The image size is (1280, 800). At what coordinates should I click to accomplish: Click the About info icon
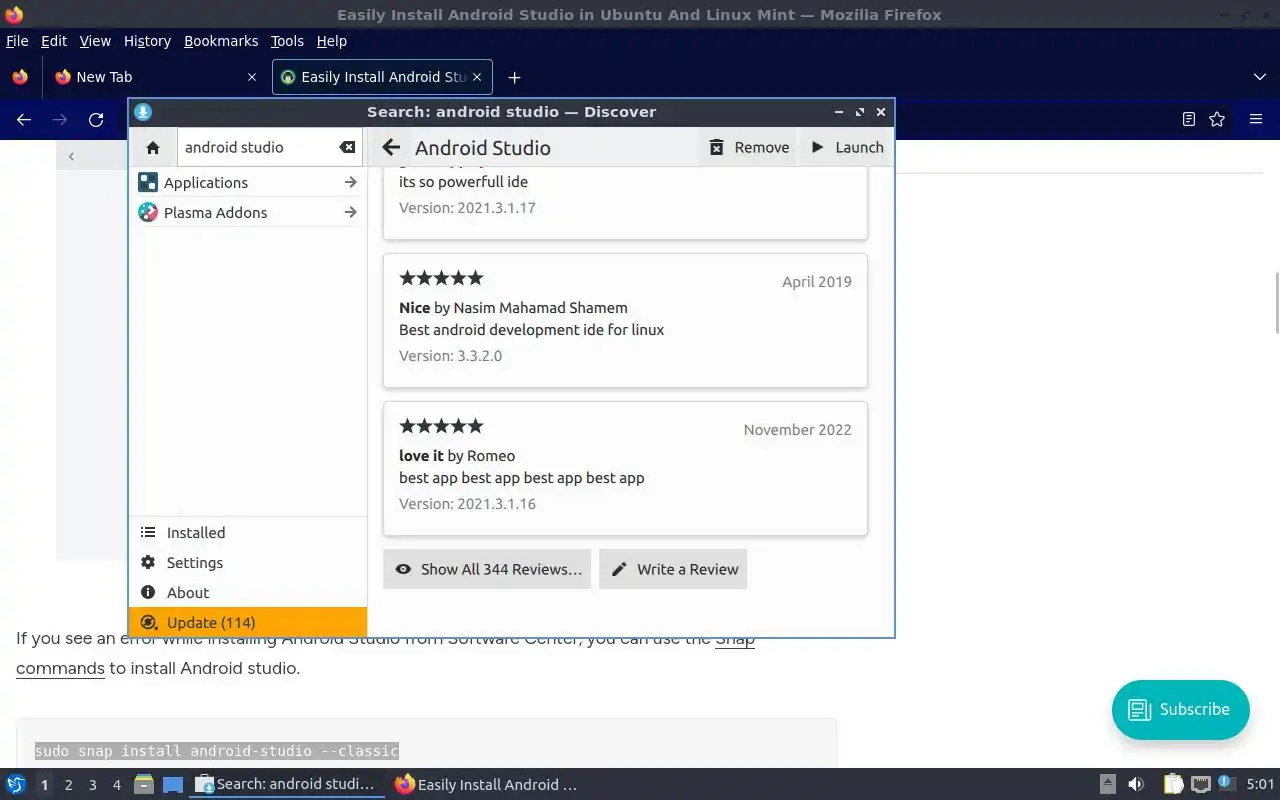(x=148, y=592)
